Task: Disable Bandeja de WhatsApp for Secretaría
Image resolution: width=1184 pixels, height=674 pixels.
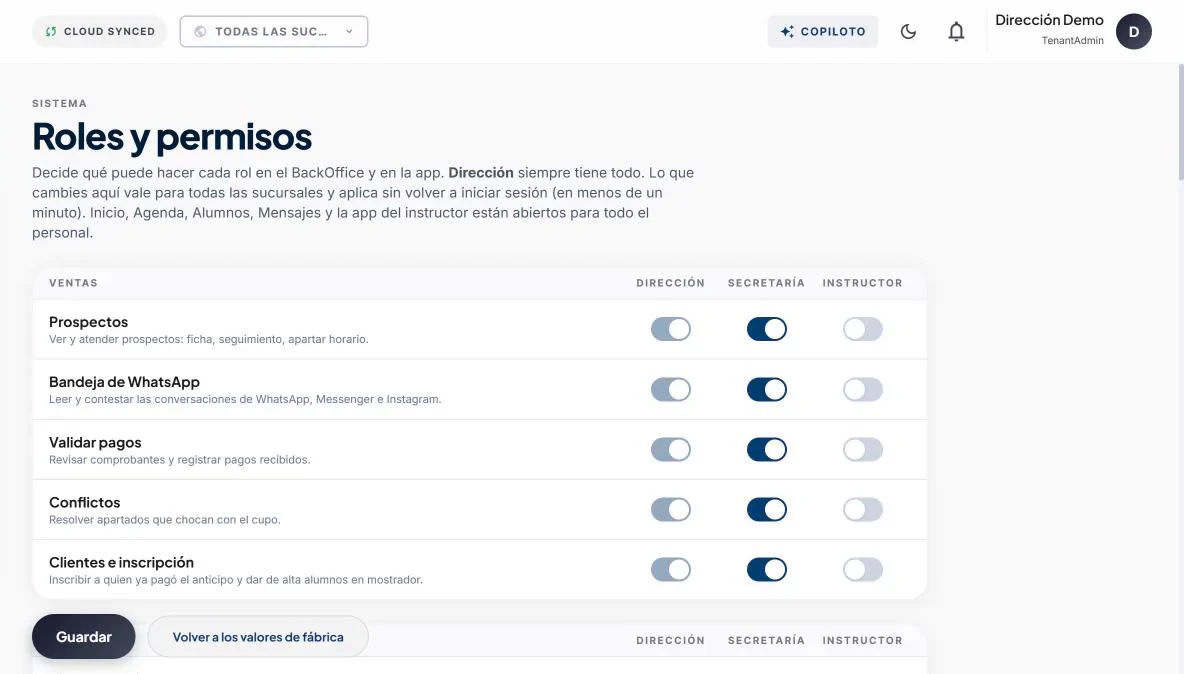Action: coord(766,389)
